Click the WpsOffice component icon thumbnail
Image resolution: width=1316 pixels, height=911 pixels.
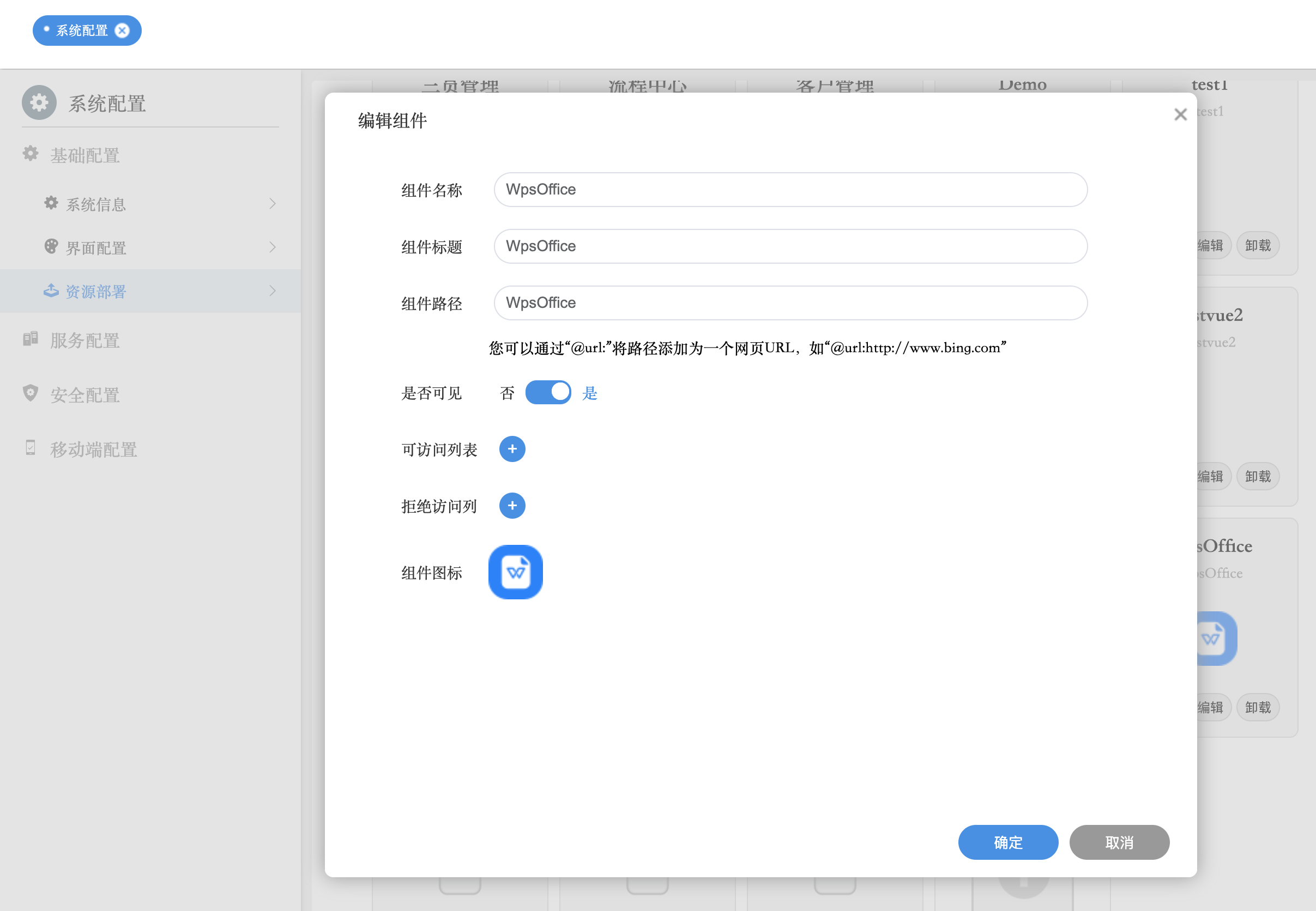[x=515, y=572]
